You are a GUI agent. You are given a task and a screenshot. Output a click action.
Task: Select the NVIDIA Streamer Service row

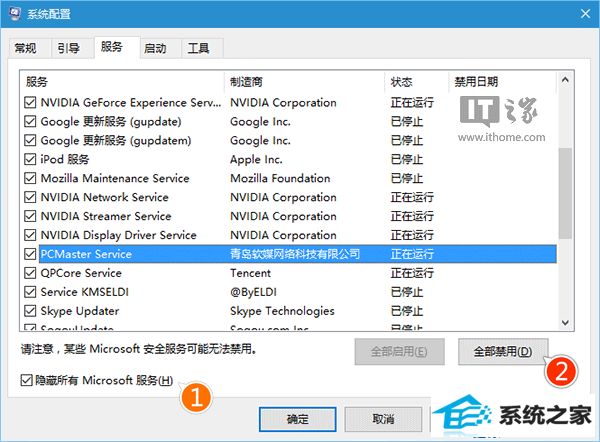pos(289,216)
